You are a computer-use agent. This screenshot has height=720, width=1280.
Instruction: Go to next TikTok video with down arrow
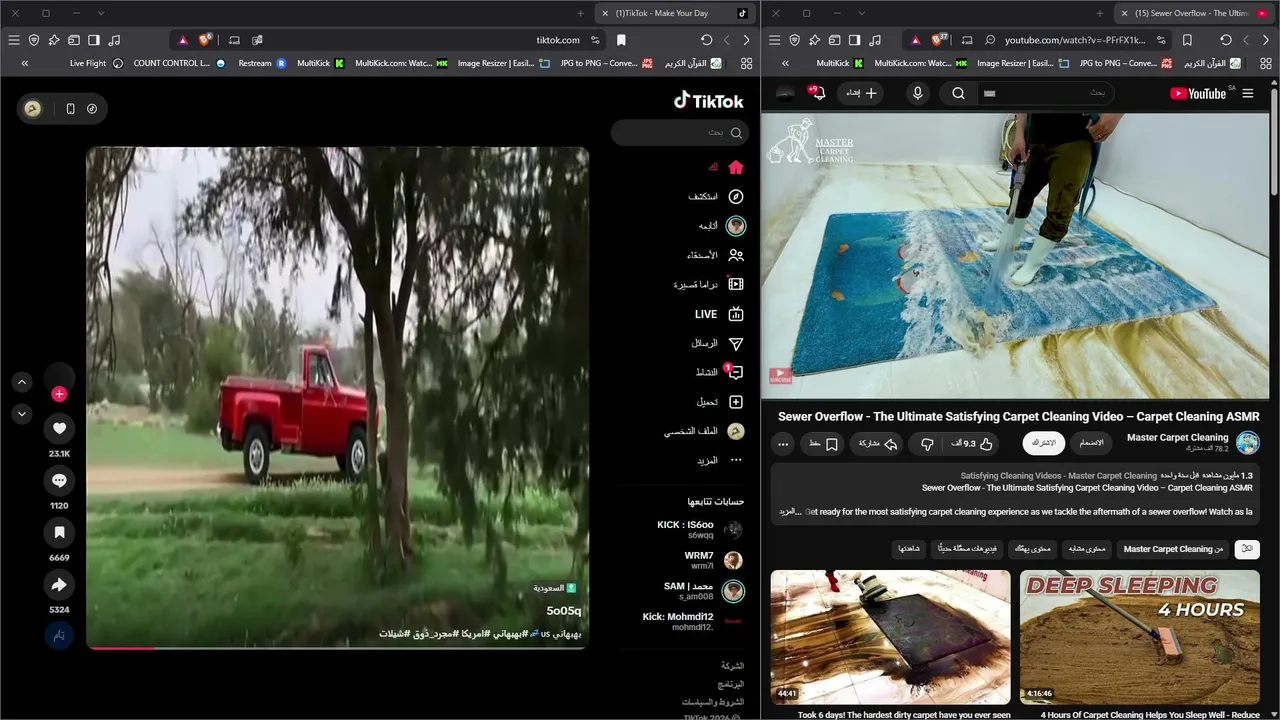tap(22, 414)
